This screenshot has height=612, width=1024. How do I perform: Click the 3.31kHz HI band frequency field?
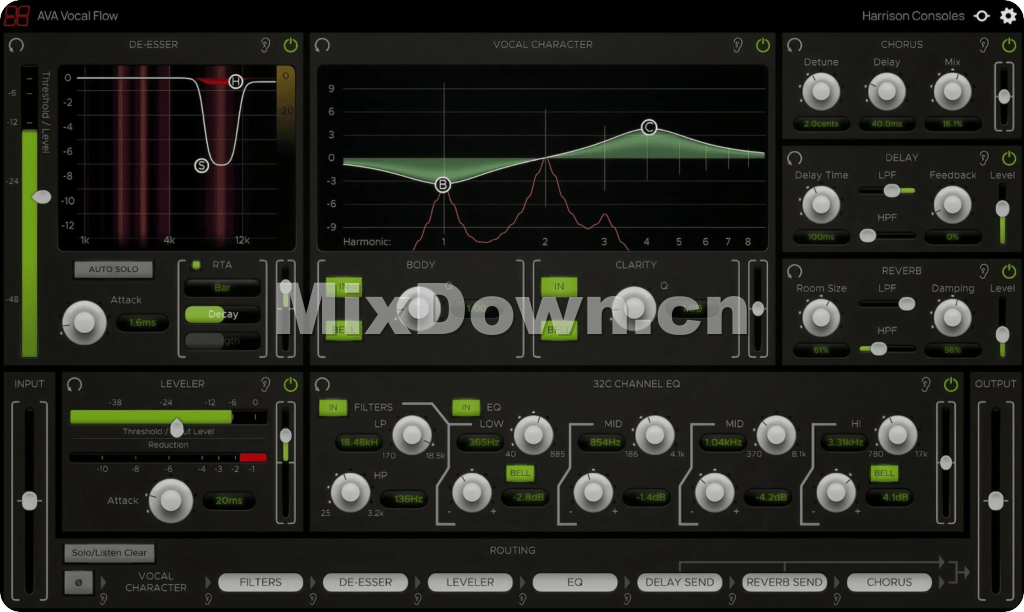(x=845, y=442)
